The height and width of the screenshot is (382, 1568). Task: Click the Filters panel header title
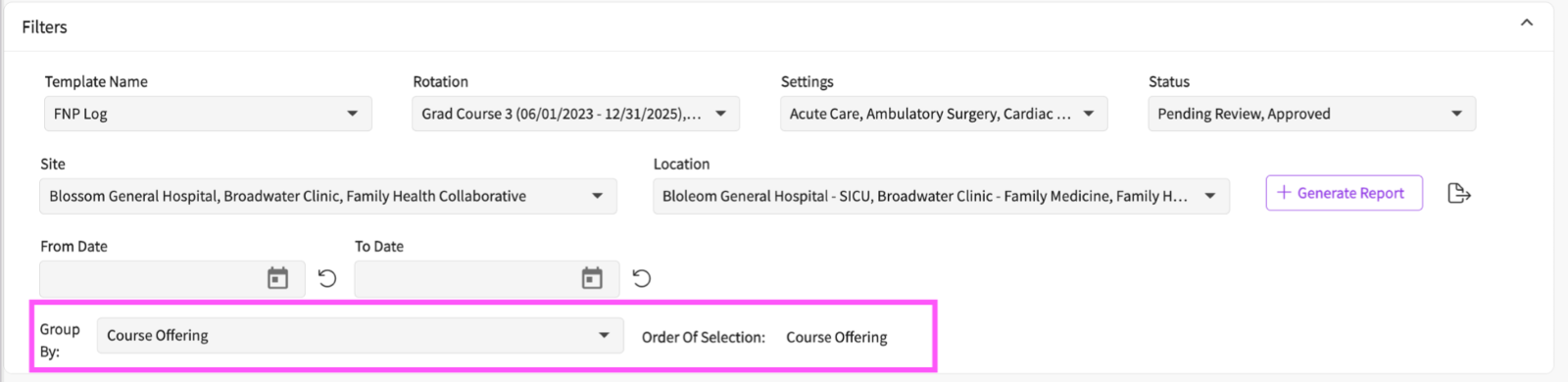coord(45,27)
